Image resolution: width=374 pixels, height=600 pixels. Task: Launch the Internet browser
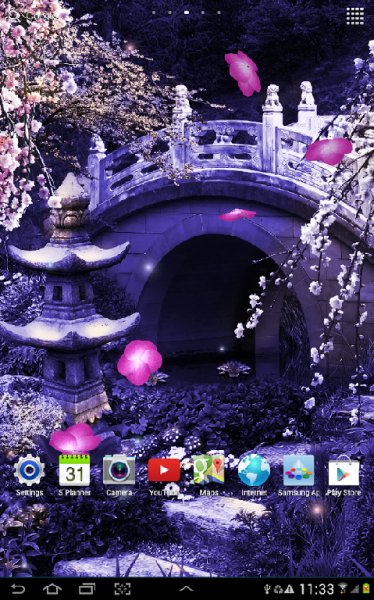tap(254, 475)
